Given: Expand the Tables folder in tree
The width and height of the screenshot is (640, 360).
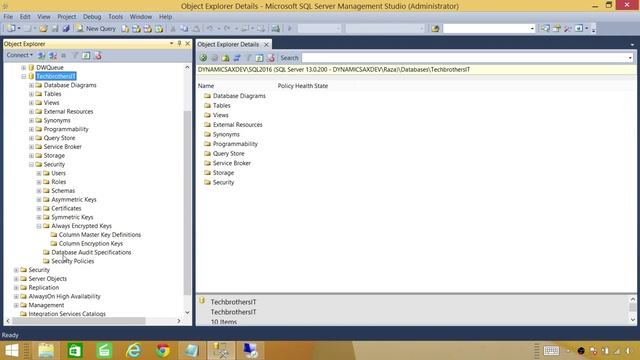Looking at the screenshot, I should point(31,94).
